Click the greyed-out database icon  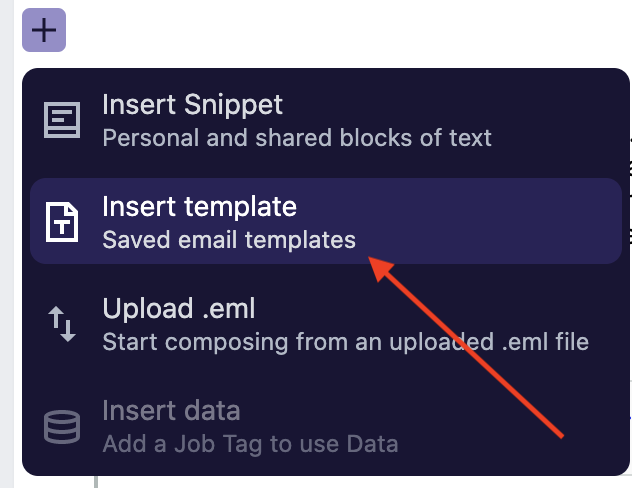62,427
